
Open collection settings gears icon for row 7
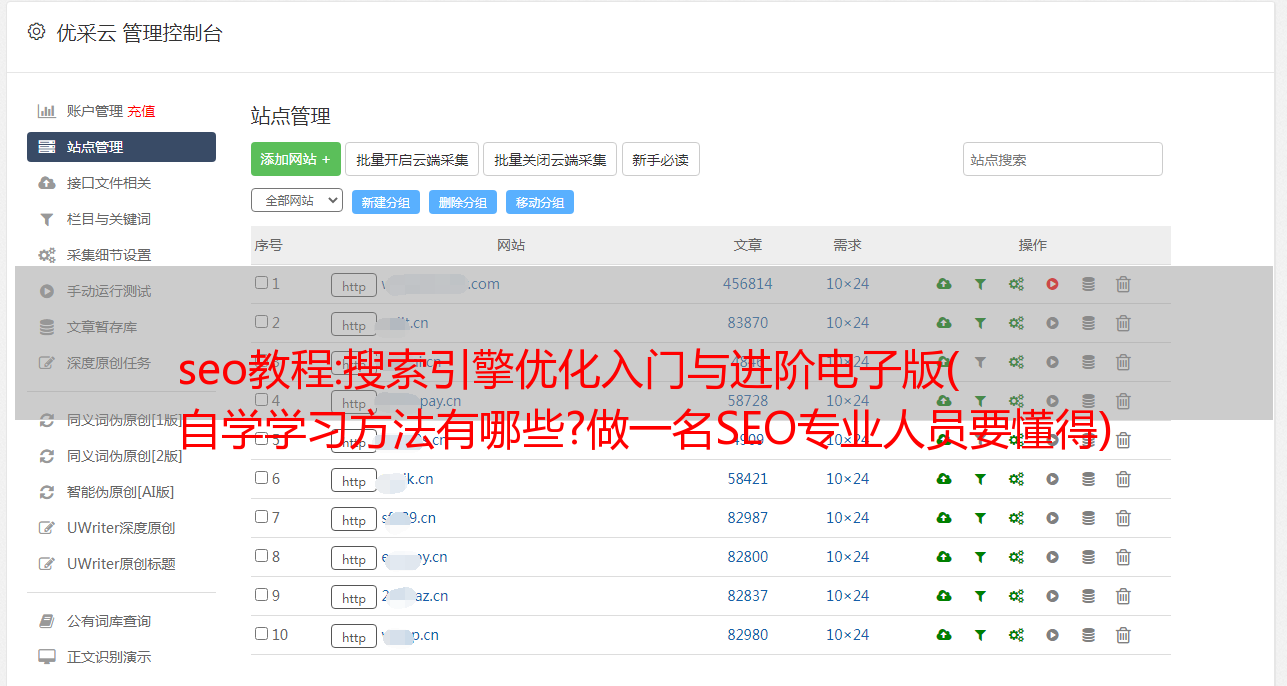coord(1016,518)
